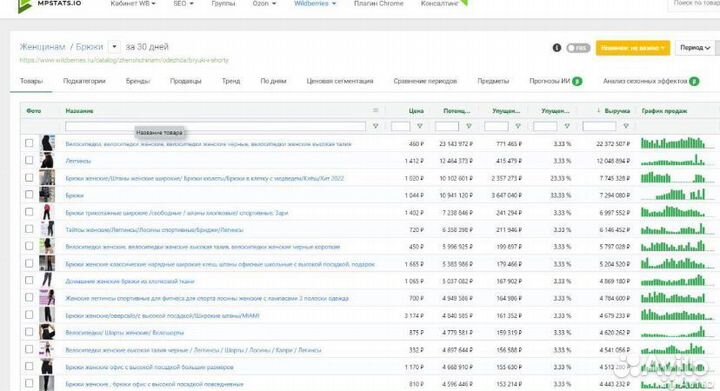Switch to the Сравнение периодов tab
This screenshot has width=720, height=391.
pos(425,81)
